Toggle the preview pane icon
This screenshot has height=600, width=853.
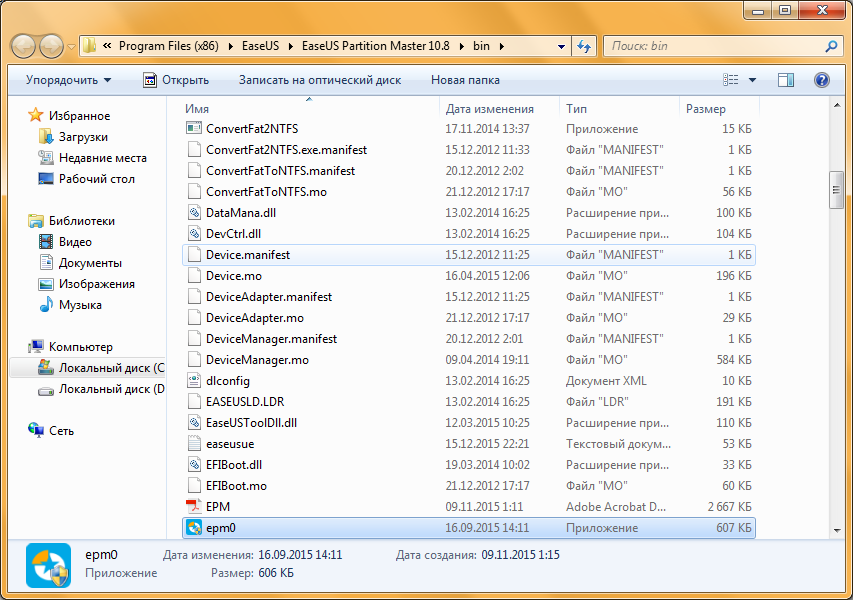[786, 81]
